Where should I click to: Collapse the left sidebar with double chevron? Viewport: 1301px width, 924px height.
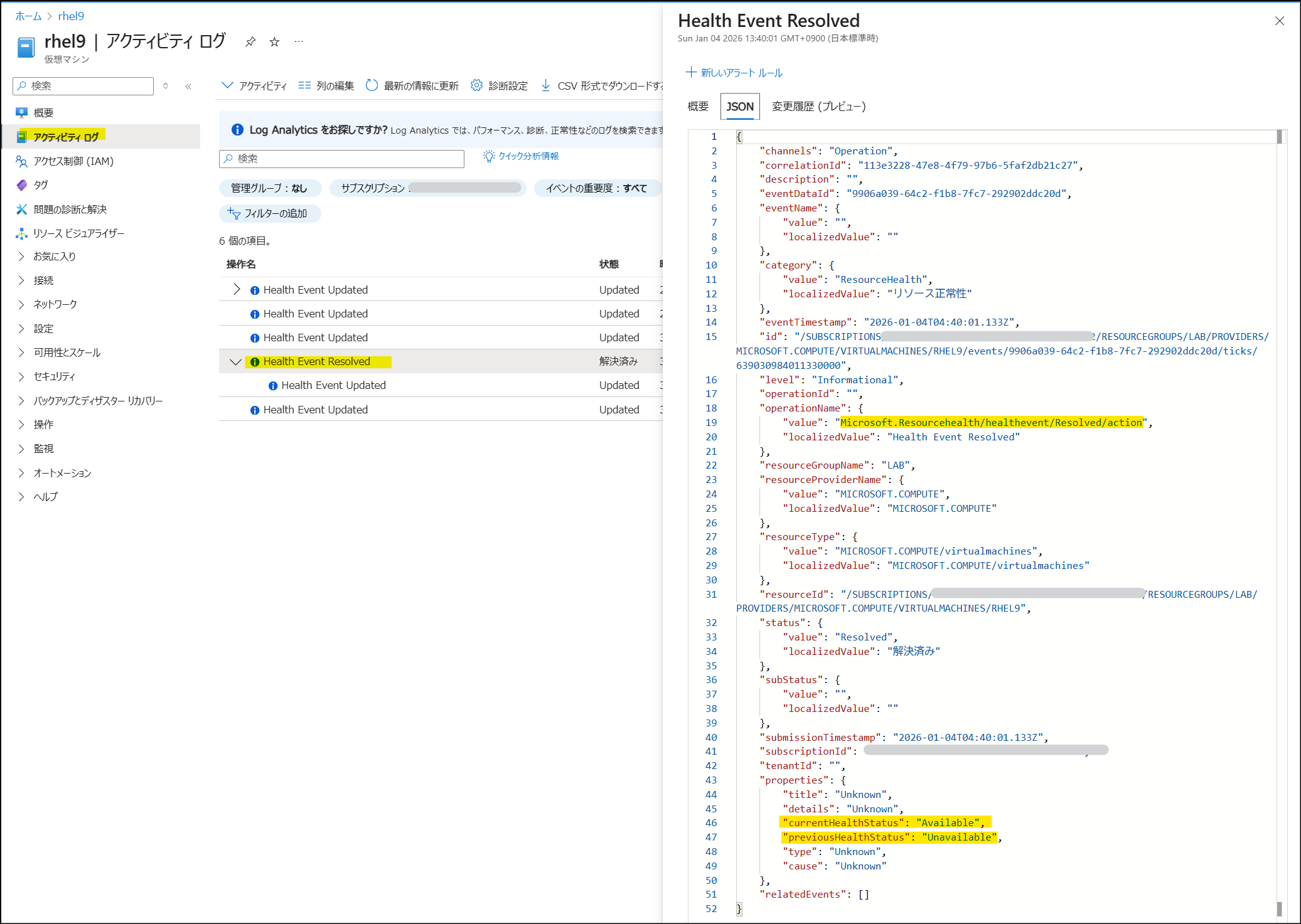coord(188,86)
